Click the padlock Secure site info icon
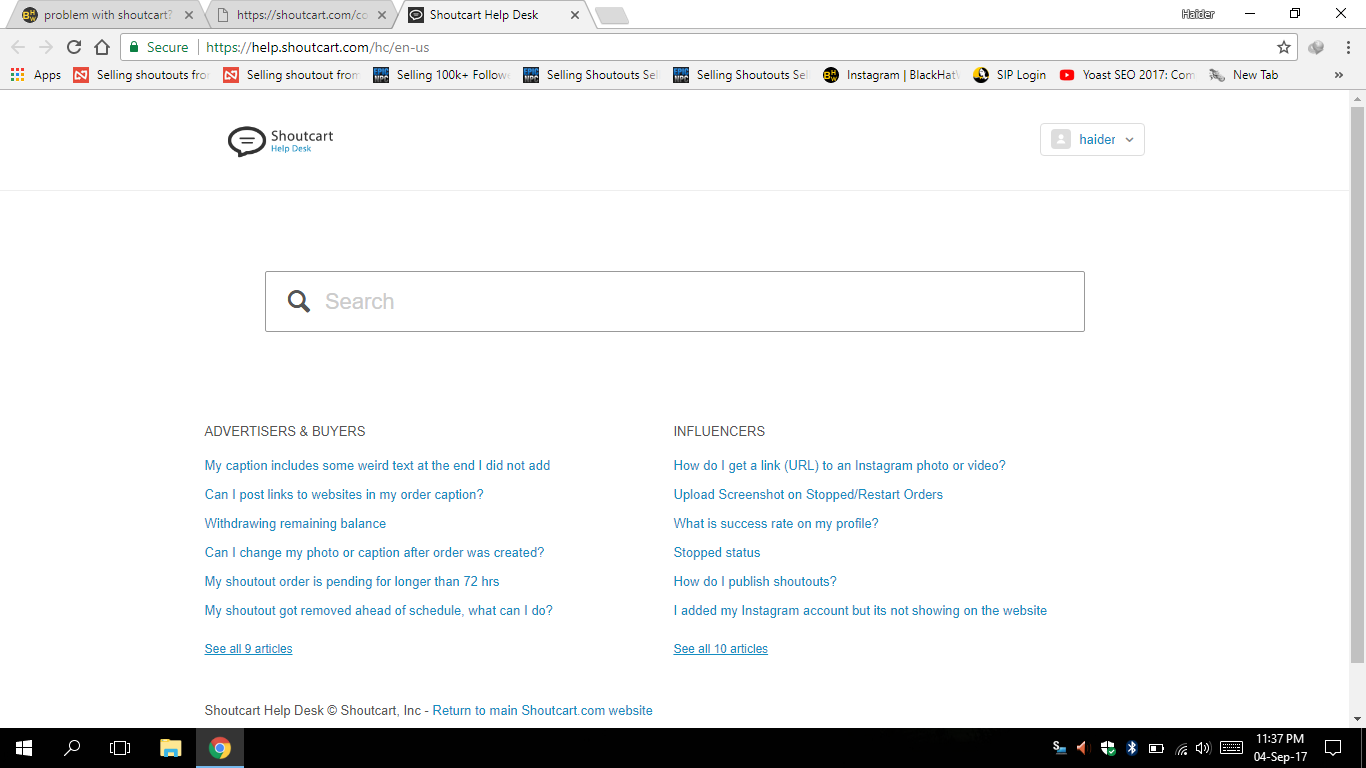This screenshot has width=1366, height=768. [134, 47]
